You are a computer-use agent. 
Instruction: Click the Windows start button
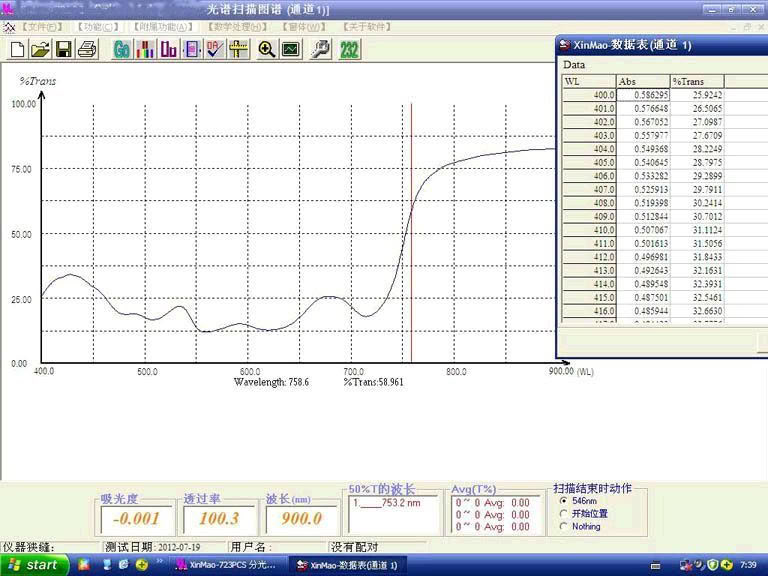click(33, 565)
